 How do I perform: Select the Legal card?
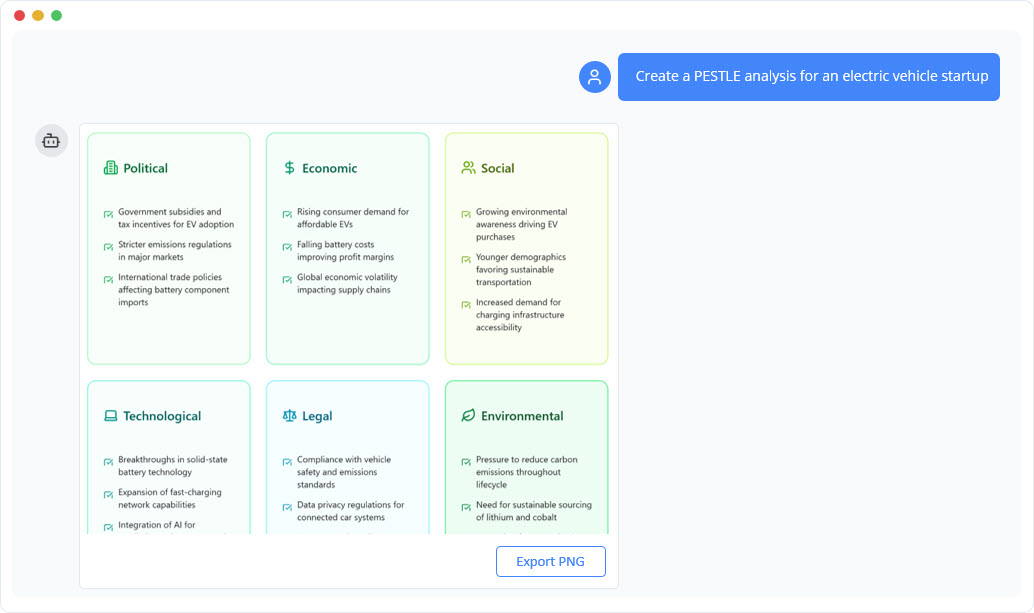(x=347, y=455)
